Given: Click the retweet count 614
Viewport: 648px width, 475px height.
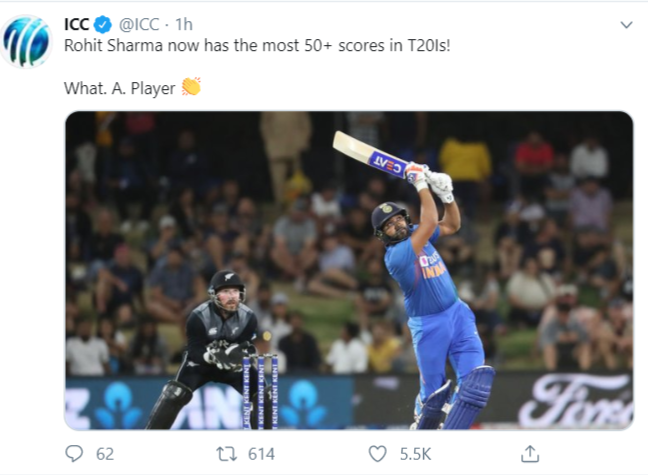Looking at the screenshot, I should (261, 454).
